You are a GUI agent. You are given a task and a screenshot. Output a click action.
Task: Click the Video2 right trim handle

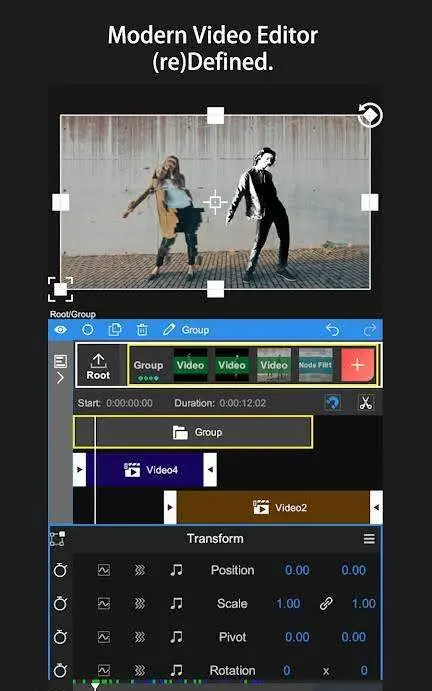click(376, 507)
